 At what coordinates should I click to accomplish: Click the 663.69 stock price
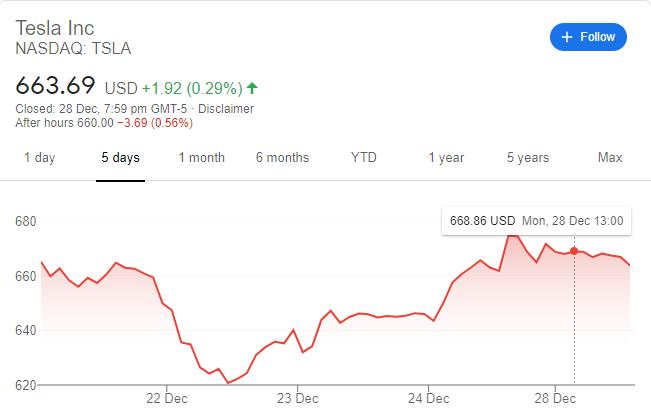tap(56, 85)
